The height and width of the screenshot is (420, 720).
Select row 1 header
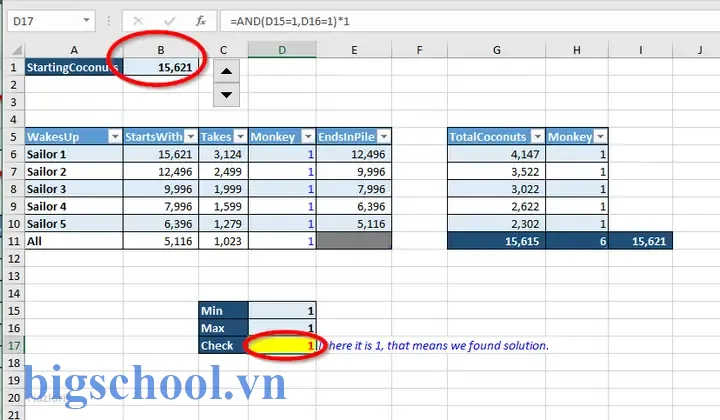[x=13, y=67]
